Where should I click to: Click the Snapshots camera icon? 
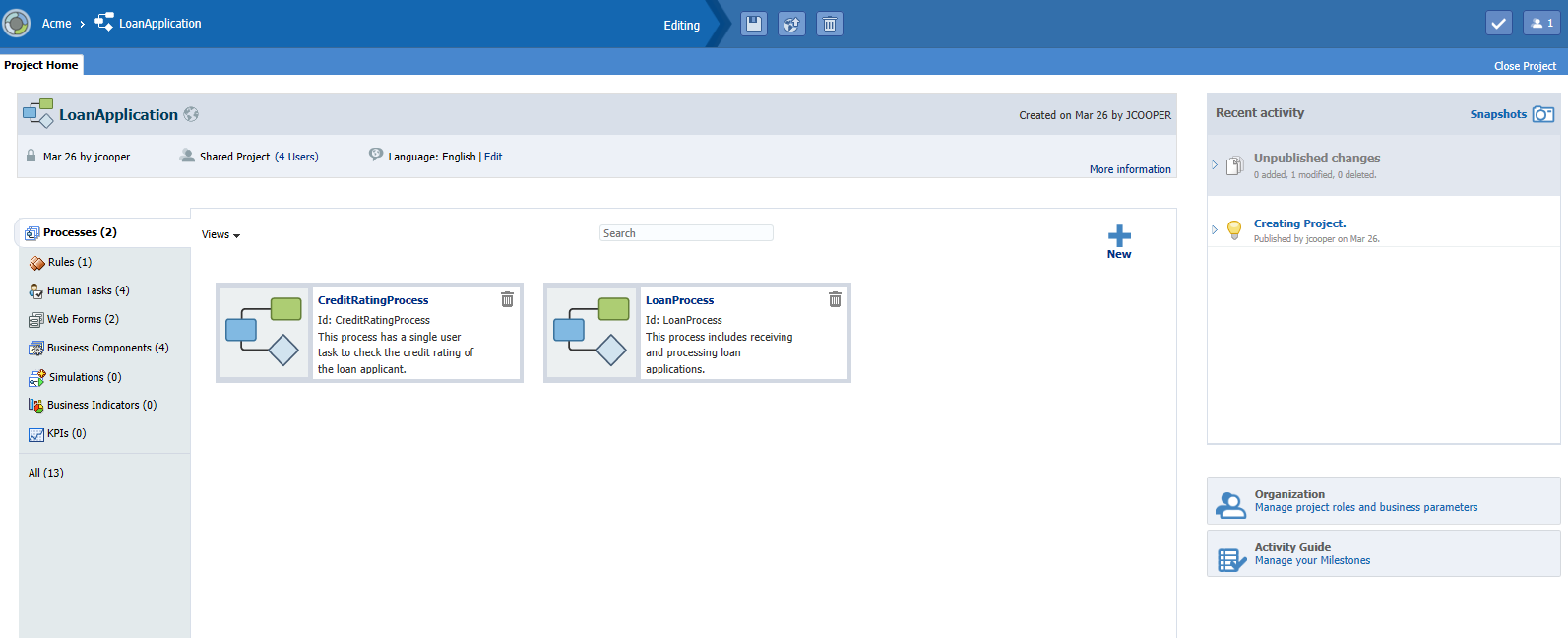click(1543, 114)
